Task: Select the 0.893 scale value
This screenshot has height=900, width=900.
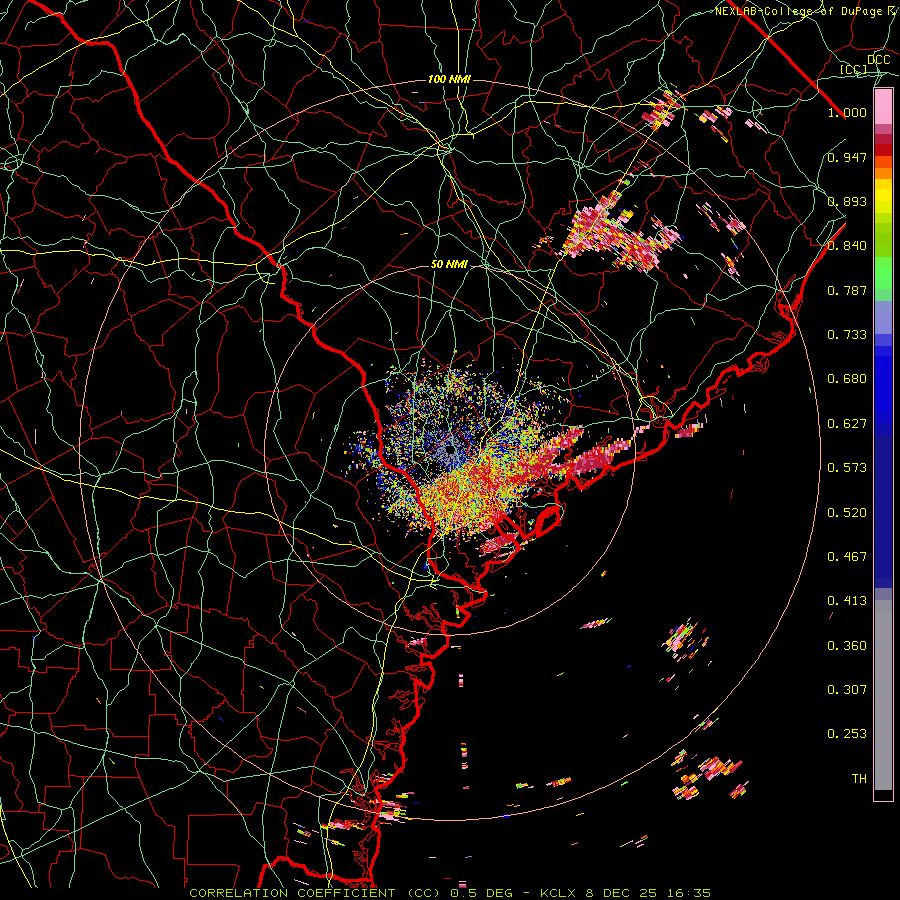Action: (847, 201)
